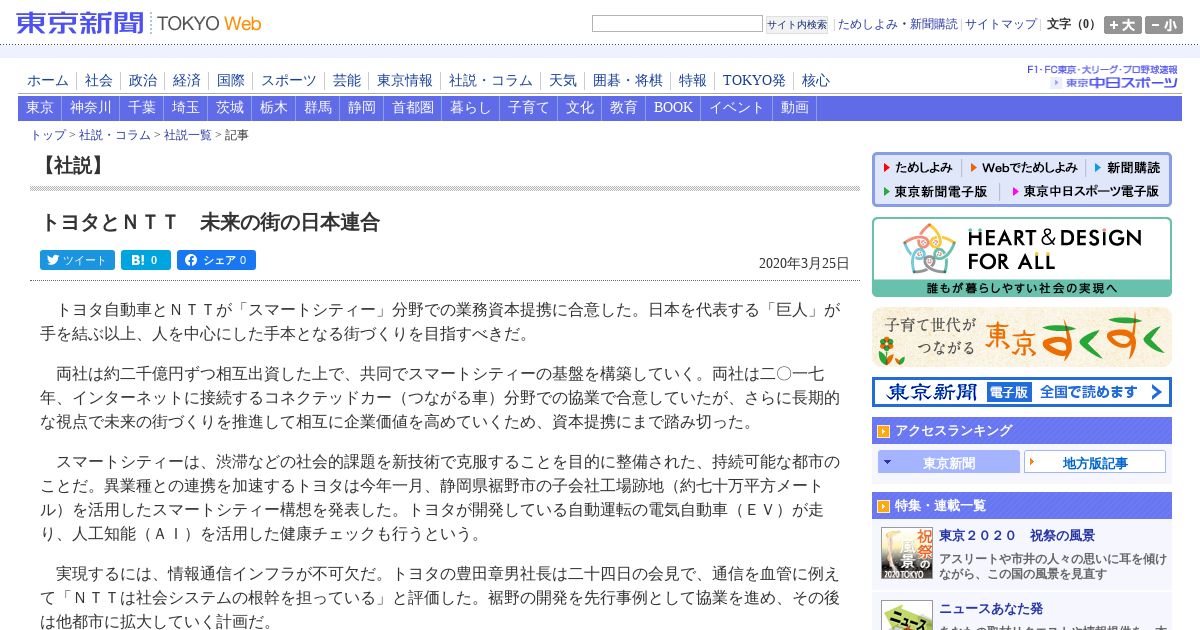Select 文化 tab

(580, 108)
